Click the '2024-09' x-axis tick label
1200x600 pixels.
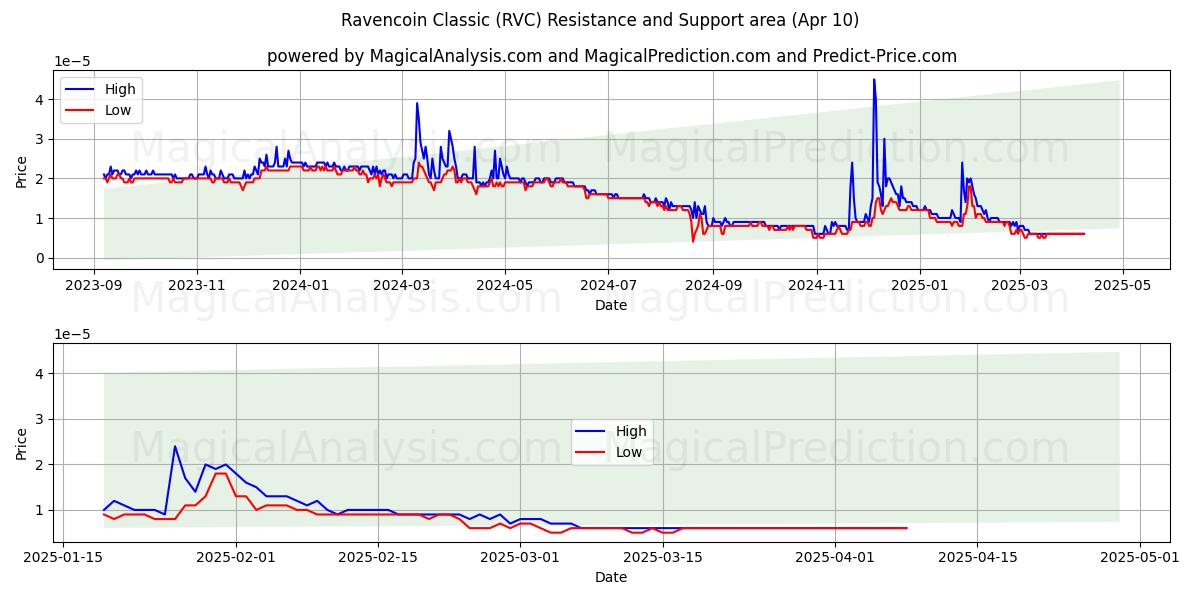[x=713, y=285]
